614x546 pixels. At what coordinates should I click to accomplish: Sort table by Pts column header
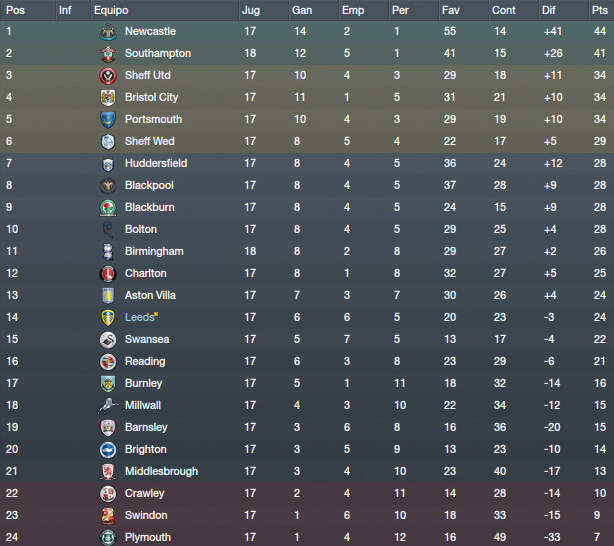click(x=600, y=10)
